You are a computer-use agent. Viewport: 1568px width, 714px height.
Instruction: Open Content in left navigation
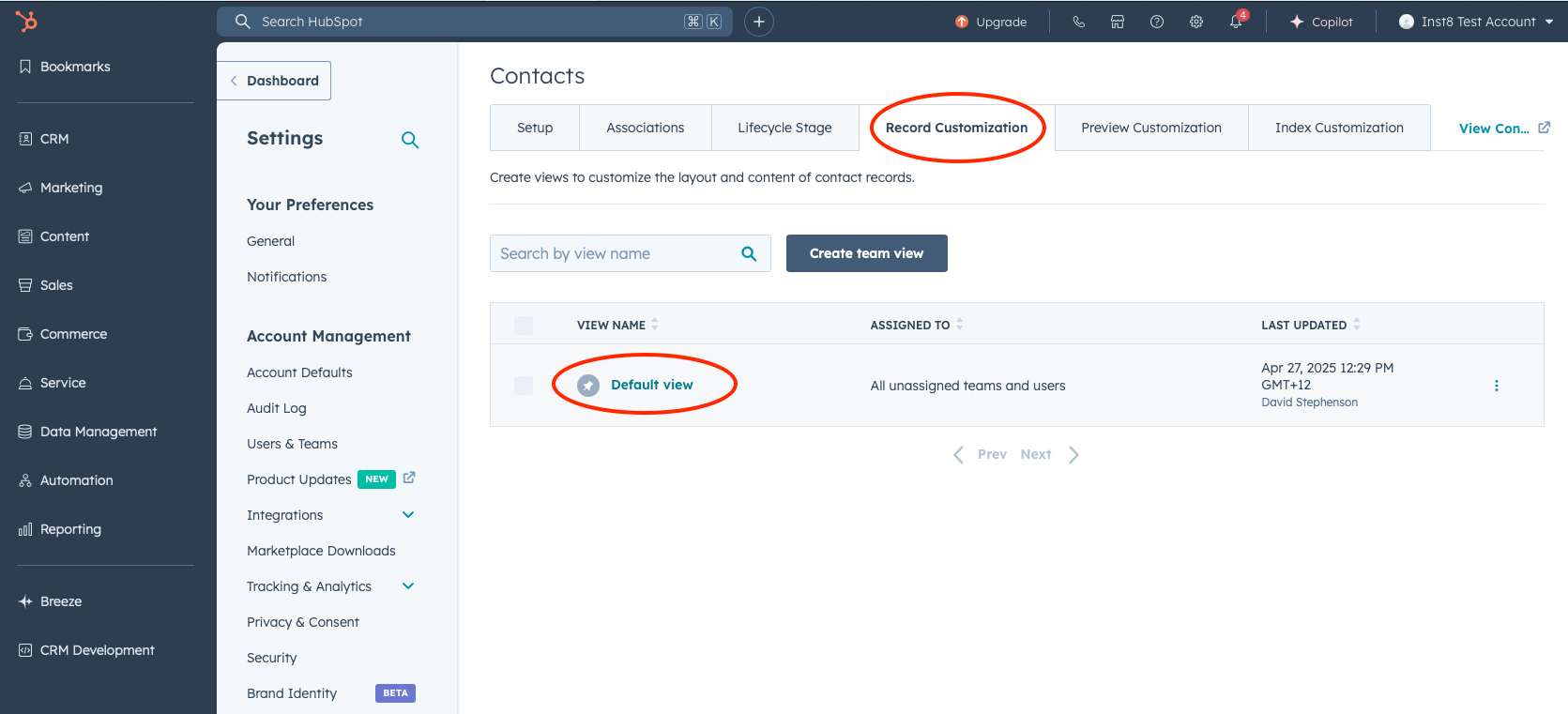click(54, 236)
